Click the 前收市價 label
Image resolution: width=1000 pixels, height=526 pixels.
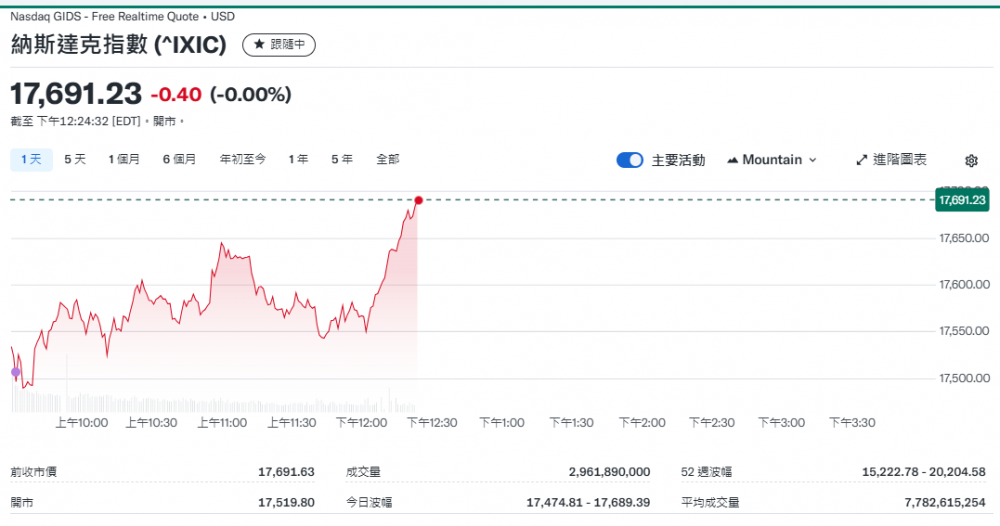[34, 472]
